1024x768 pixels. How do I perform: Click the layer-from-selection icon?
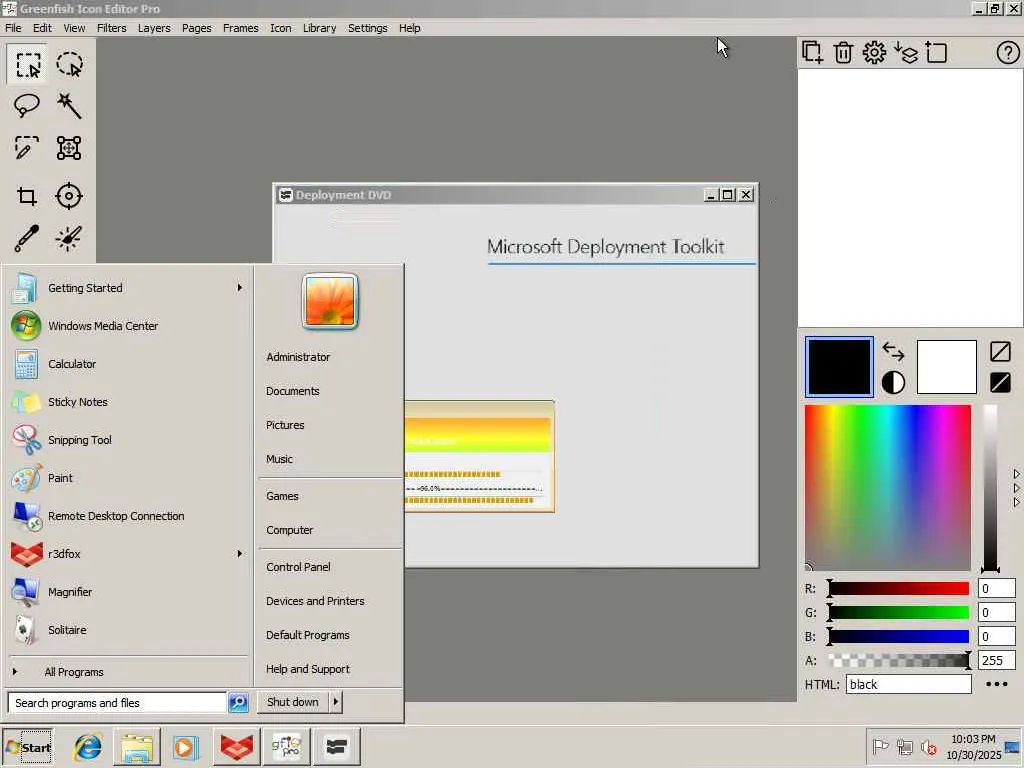[x=936, y=52]
